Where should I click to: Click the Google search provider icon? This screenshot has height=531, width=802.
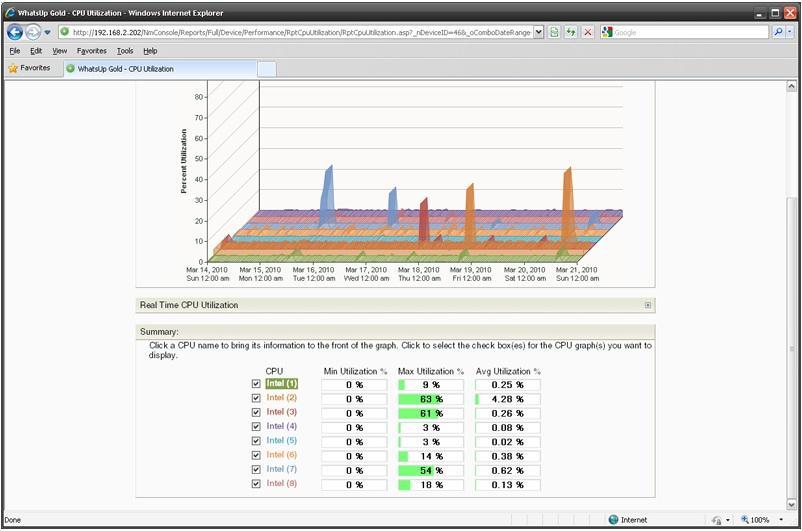(x=607, y=32)
